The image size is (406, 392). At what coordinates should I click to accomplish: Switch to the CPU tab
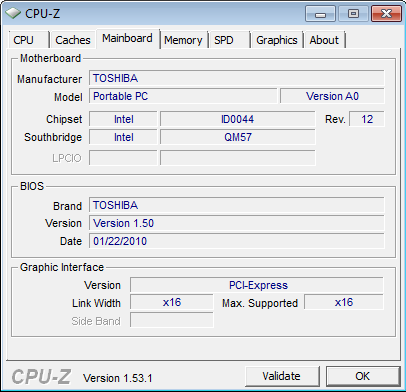click(x=29, y=40)
